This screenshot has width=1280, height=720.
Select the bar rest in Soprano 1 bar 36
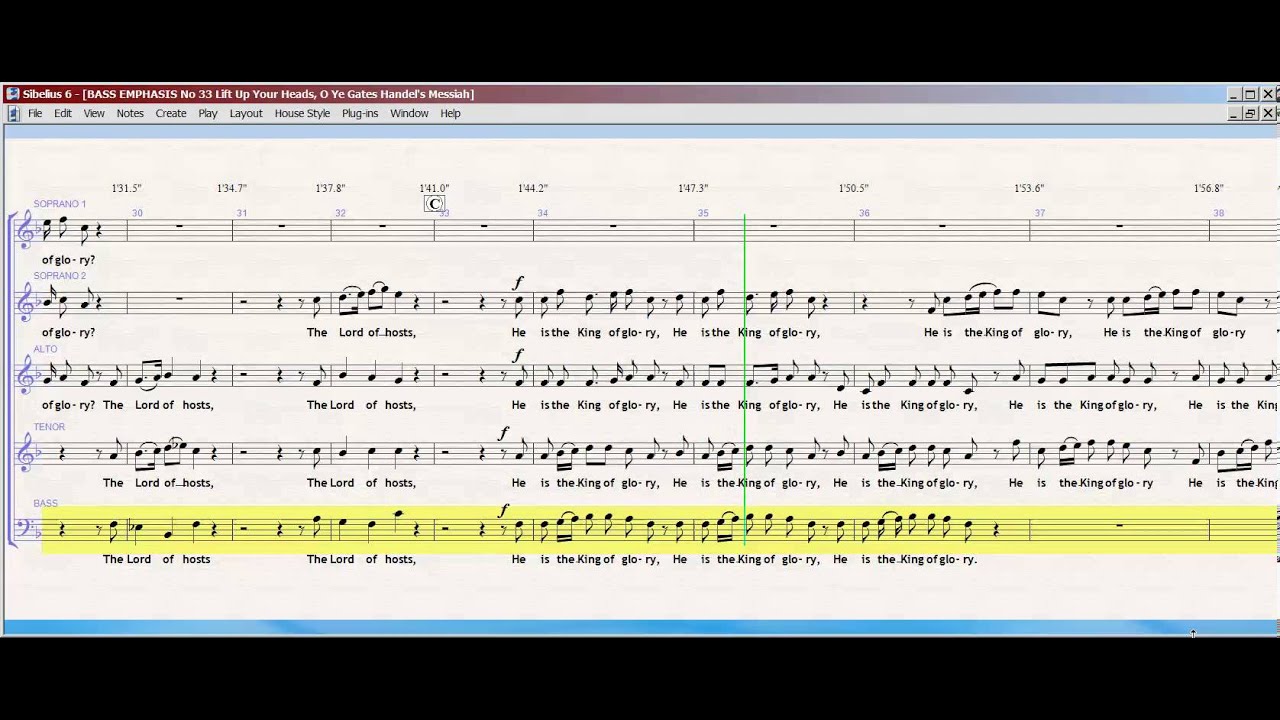(942, 226)
